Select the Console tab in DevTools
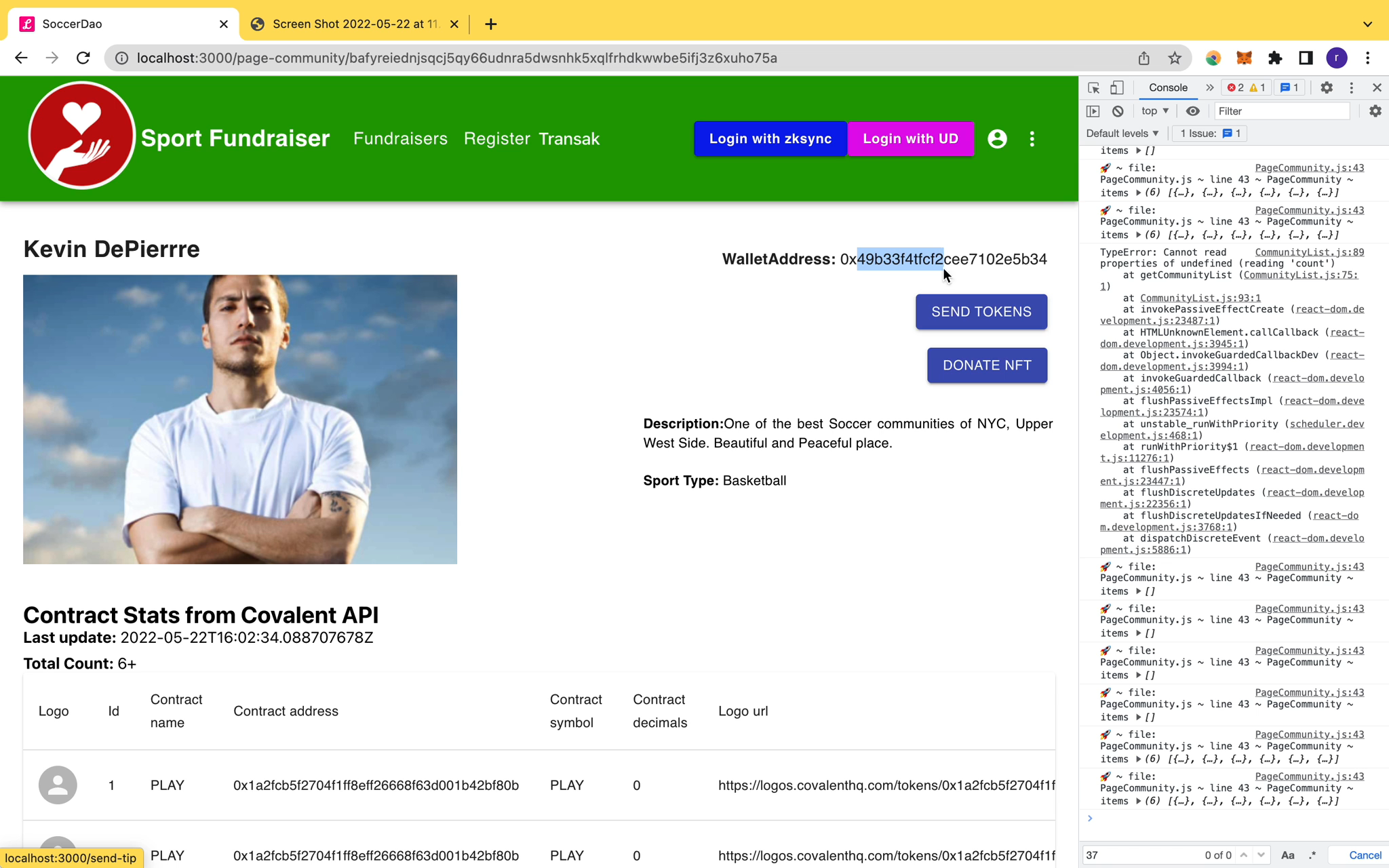The width and height of the screenshot is (1389, 868). [x=1168, y=88]
